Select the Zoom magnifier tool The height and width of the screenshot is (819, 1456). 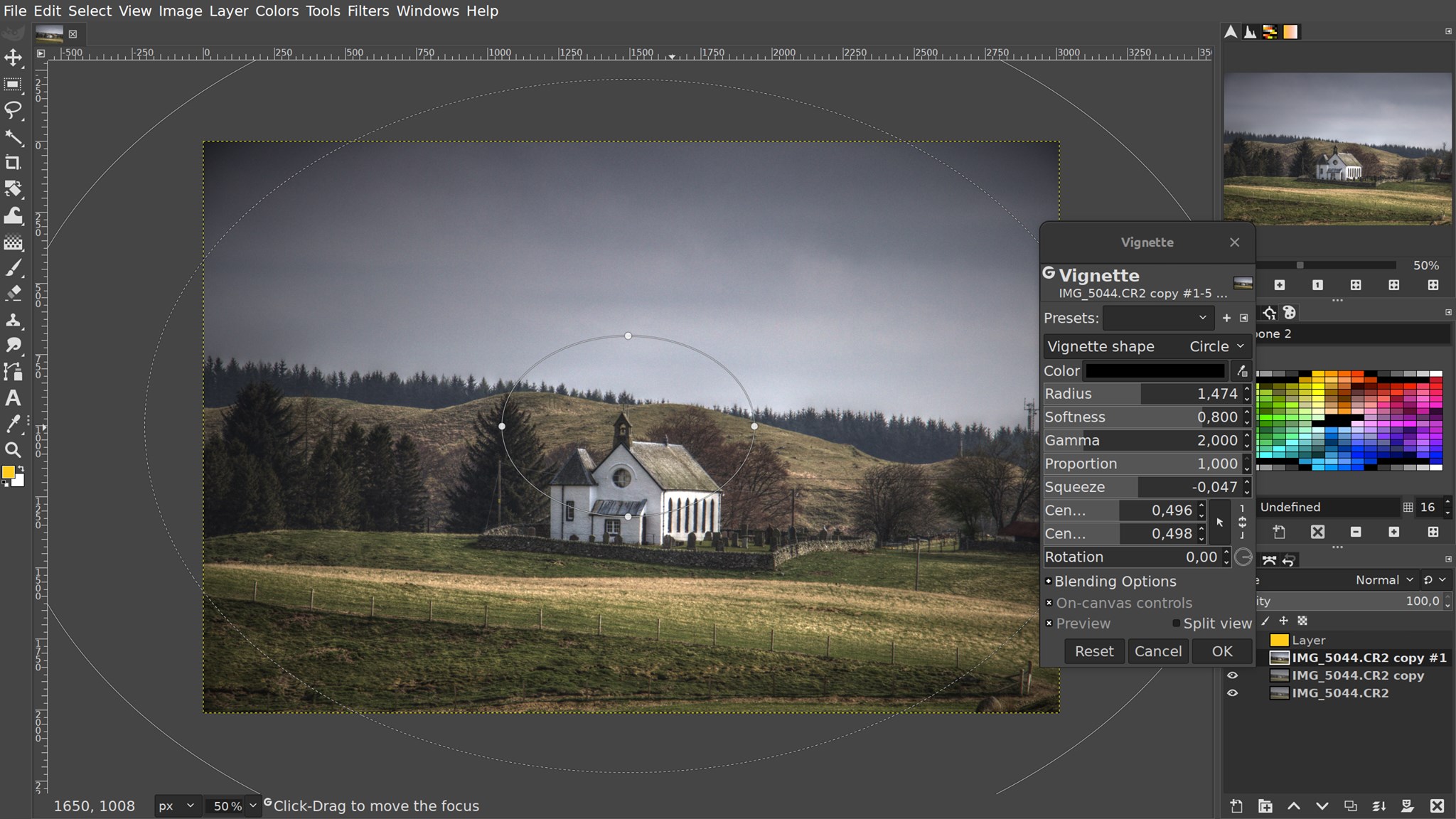click(x=13, y=450)
